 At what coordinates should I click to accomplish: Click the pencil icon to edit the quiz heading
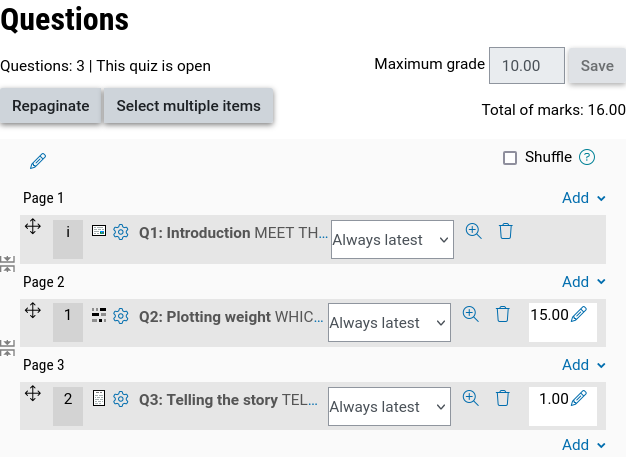(x=38, y=161)
